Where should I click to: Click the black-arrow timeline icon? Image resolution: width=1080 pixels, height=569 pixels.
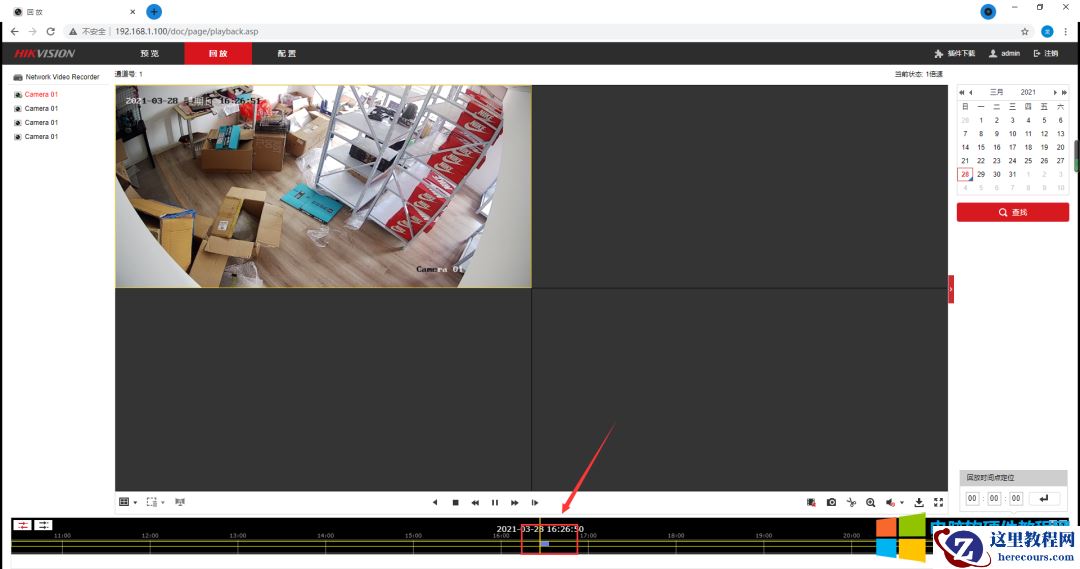coord(43,525)
